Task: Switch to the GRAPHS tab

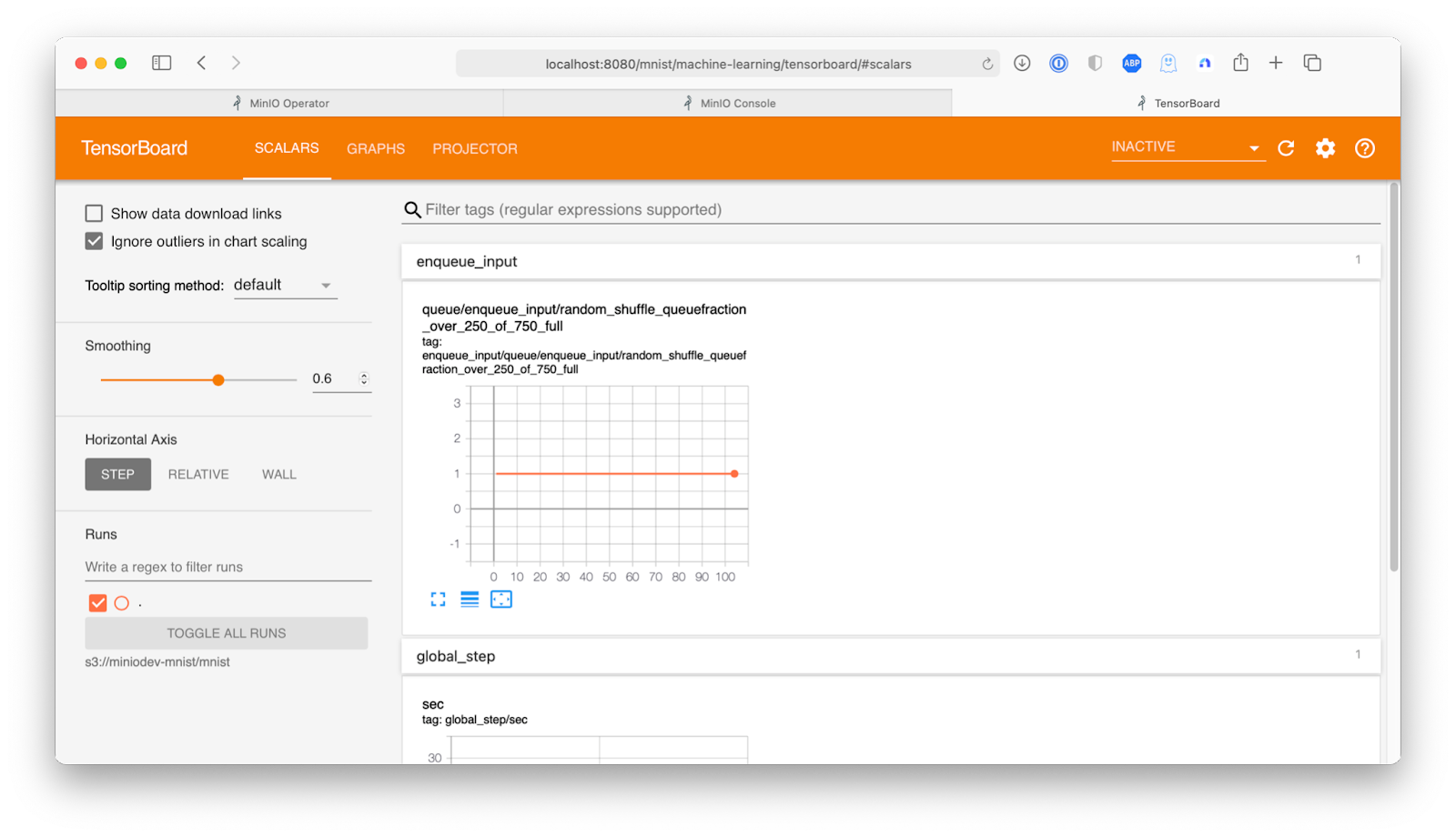Action: tap(375, 148)
